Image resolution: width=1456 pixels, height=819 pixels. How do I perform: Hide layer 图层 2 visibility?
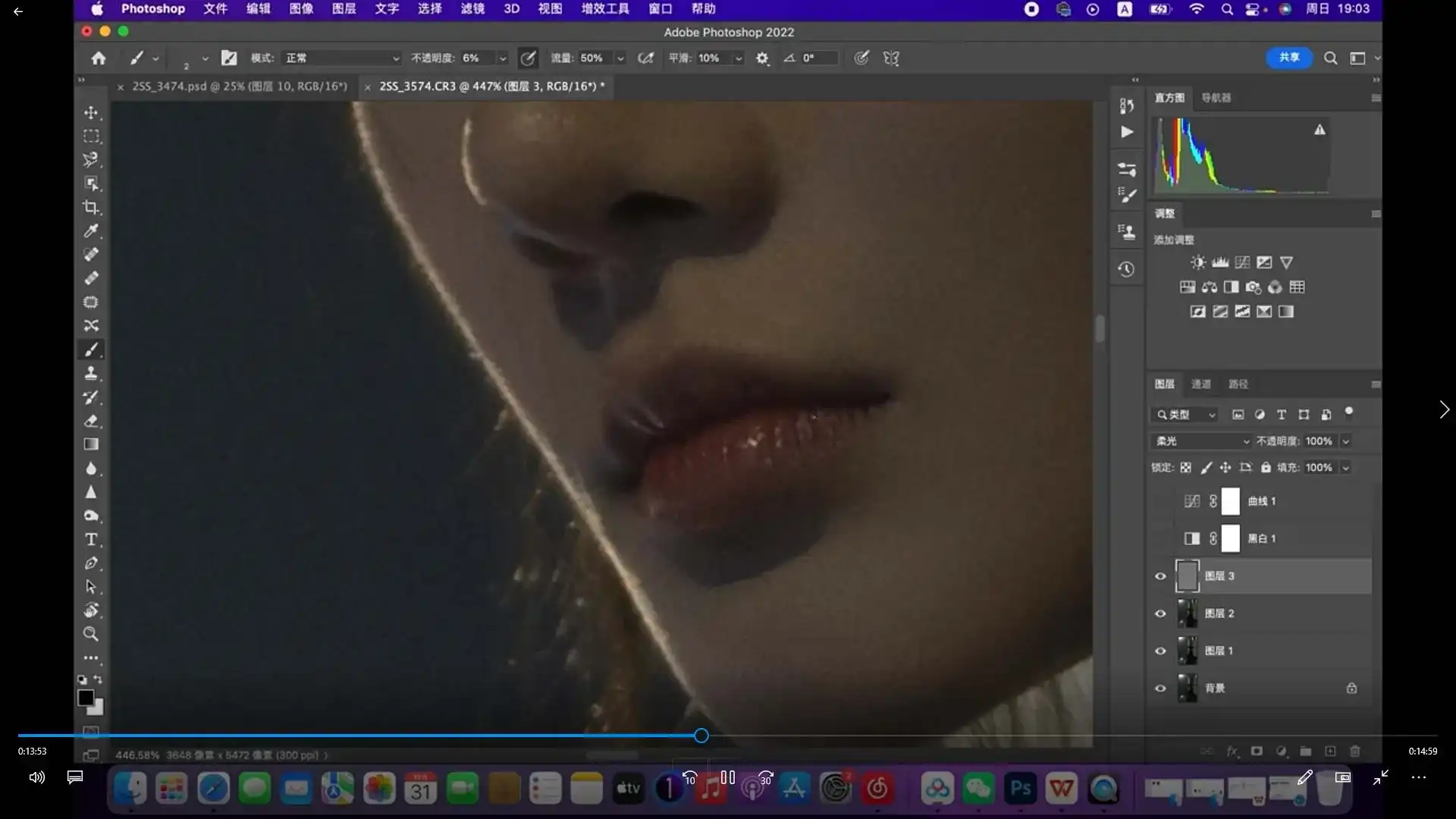point(1160,613)
